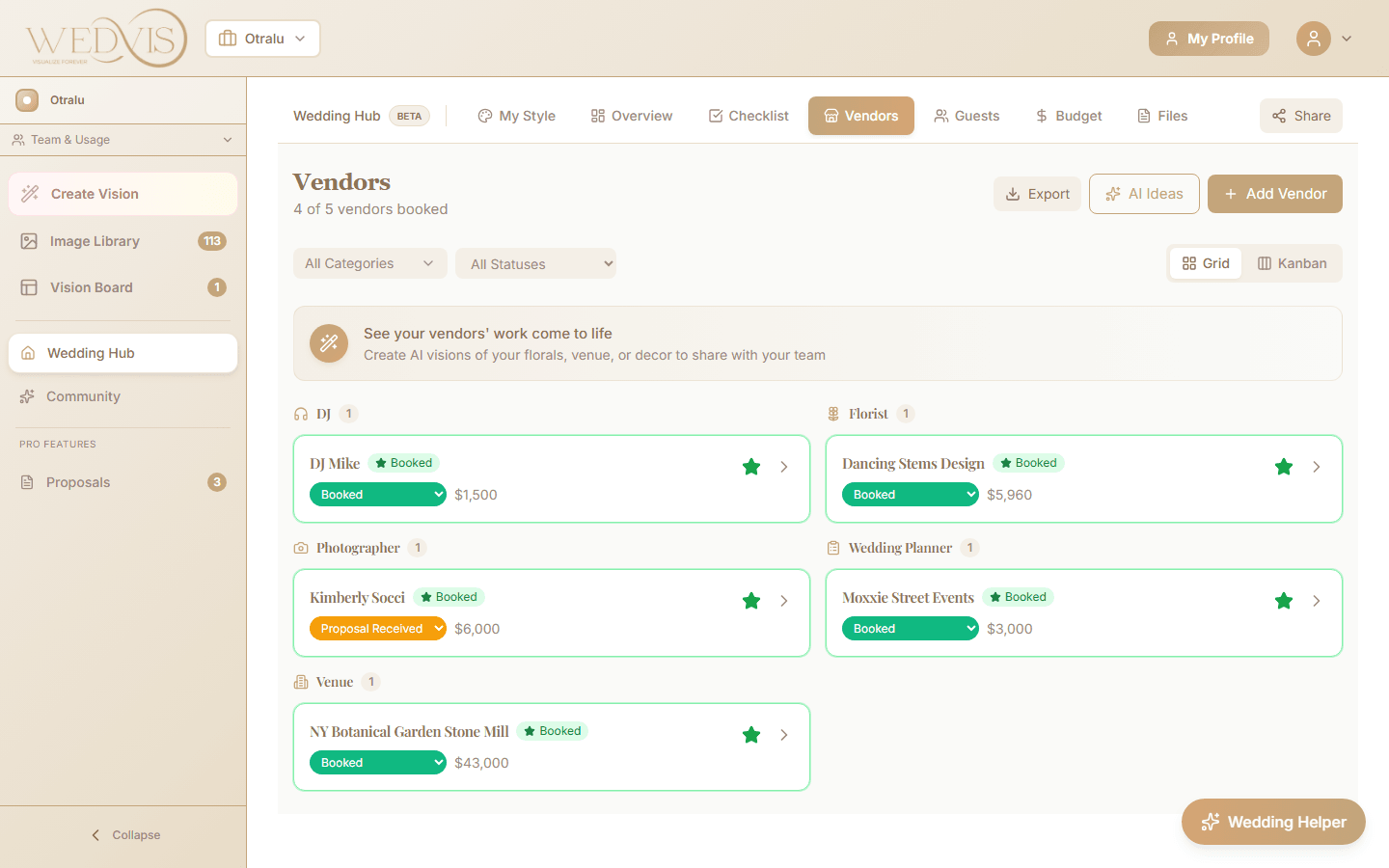Launch the Wedding Helper assistant
The height and width of the screenshot is (868, 1389).
tap(1272, 822)
